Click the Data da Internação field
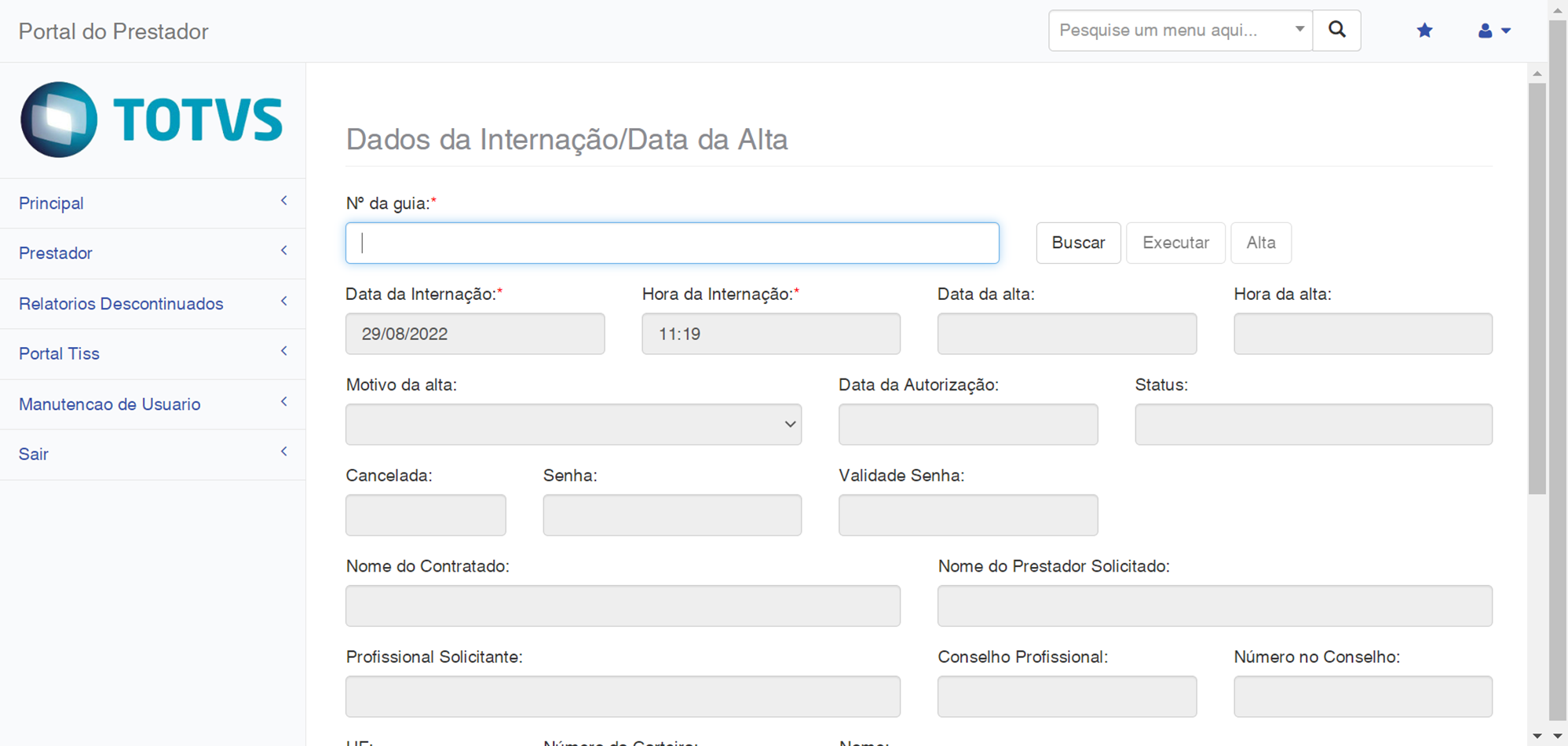Image resolution: width=1568 pixels, height=746 pixels. tap(475, 334)
